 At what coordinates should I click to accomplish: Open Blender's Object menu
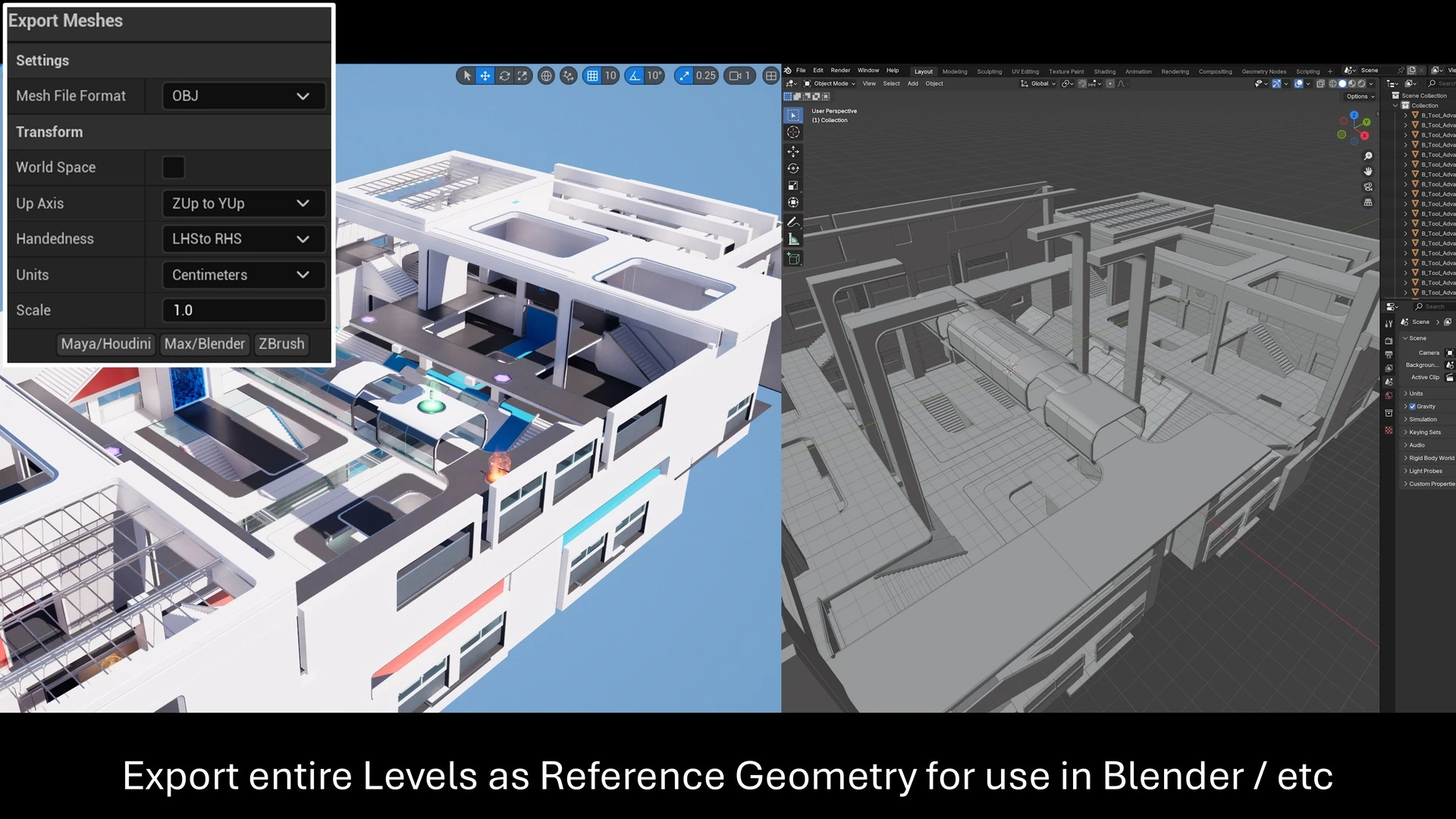pos(934,83)
